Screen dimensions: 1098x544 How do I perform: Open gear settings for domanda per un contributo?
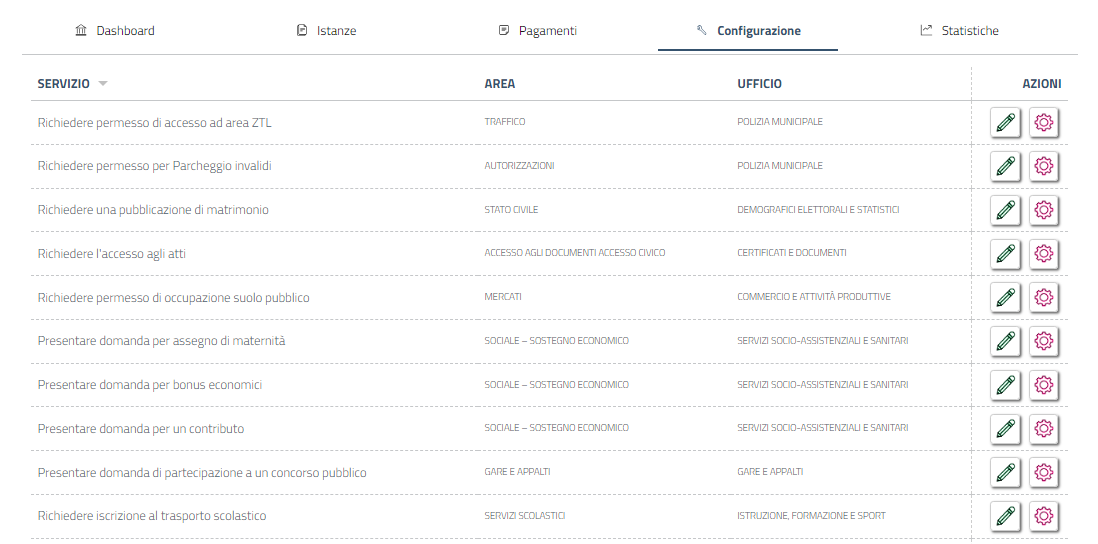[x=1044, y=429]
